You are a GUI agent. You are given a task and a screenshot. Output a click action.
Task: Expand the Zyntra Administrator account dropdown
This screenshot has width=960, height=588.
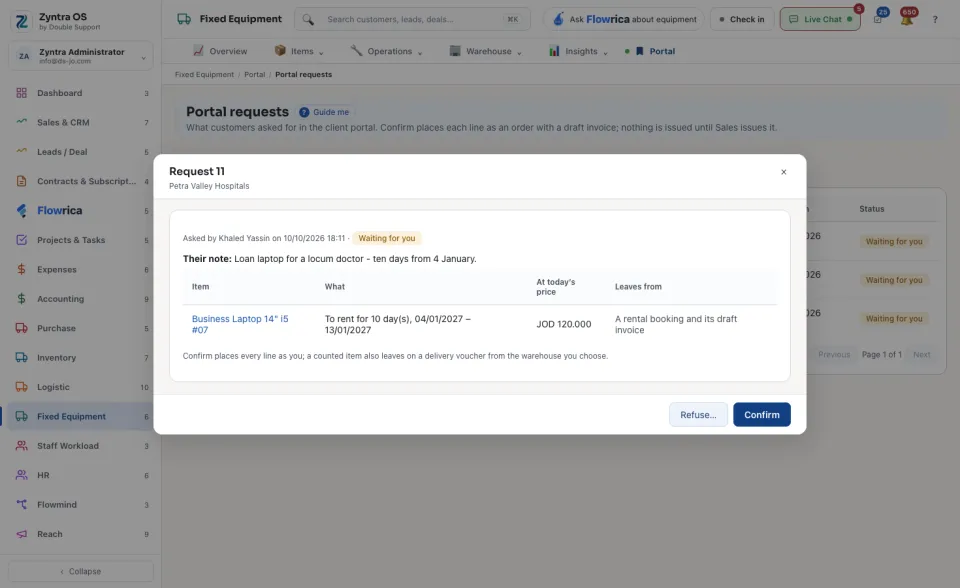point(143,58)
